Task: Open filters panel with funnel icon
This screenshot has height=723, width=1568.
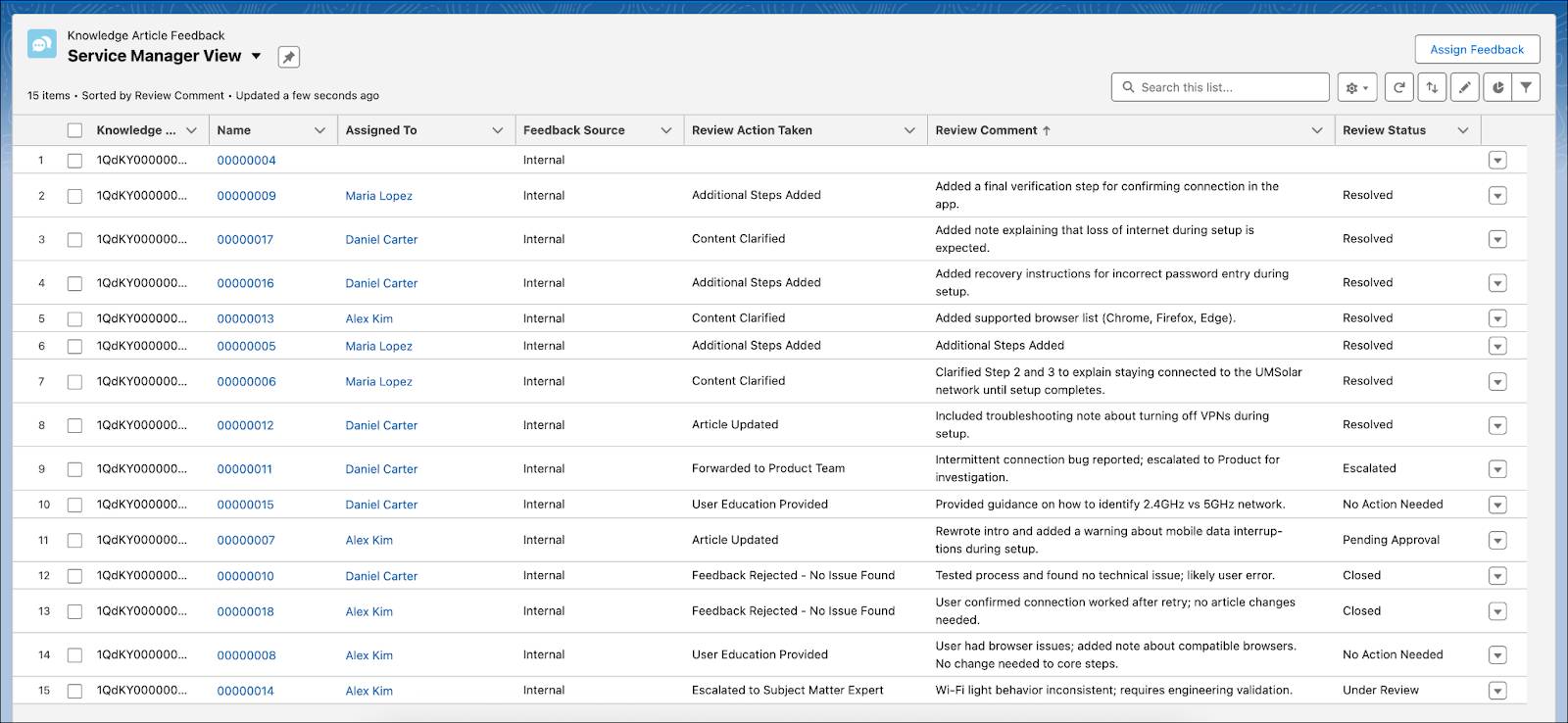Action: coord(1526,87)
